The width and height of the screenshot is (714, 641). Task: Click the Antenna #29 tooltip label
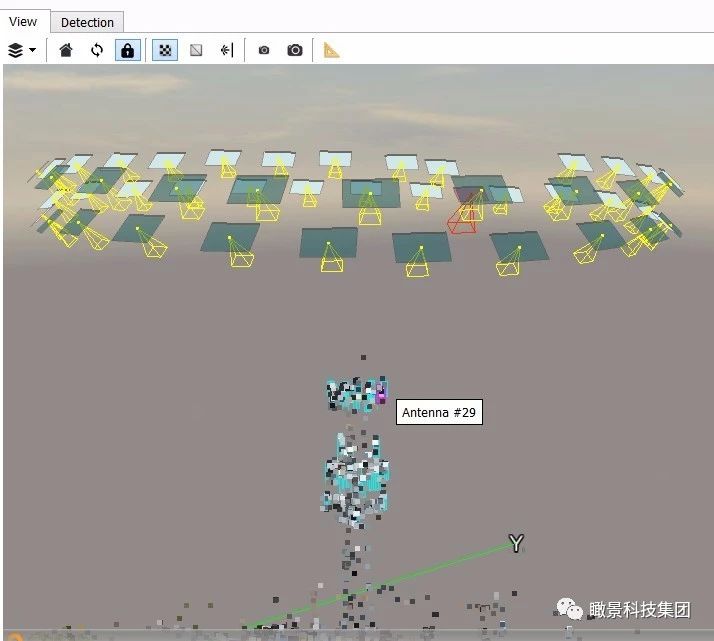[x=439, y=412]
